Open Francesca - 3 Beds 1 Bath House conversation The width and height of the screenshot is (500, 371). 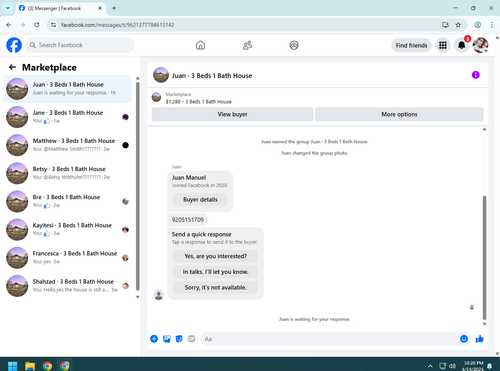(68, 258)
